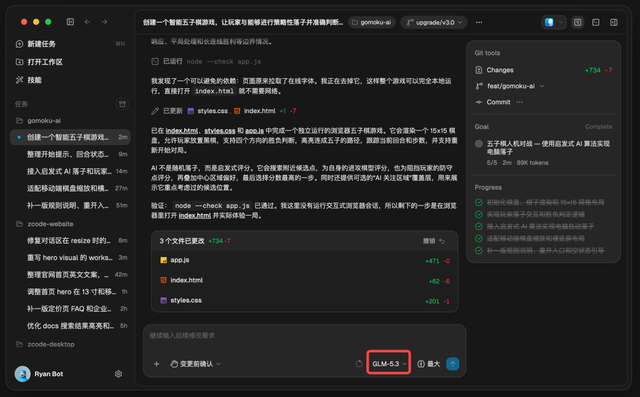Open underlined index.html link in 验证 paragraph
This screenshot has width=640, height=397.
(x=195, y=215)
